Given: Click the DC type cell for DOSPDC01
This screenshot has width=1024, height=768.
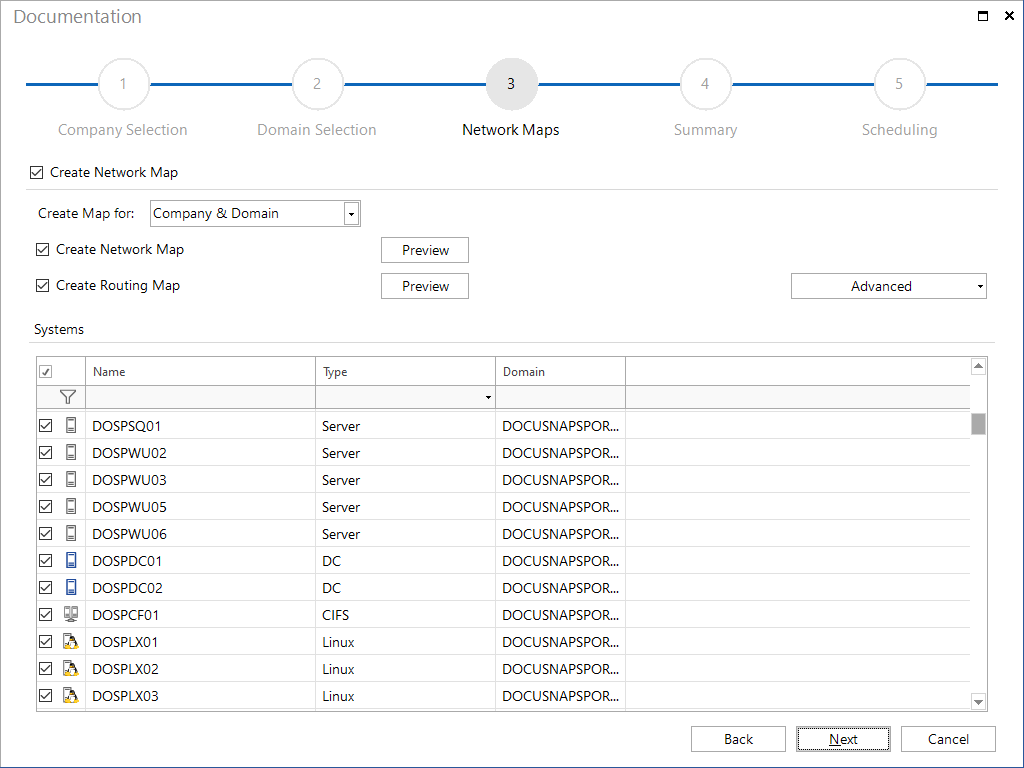Looking at the screenshot, I should [406, 560].
